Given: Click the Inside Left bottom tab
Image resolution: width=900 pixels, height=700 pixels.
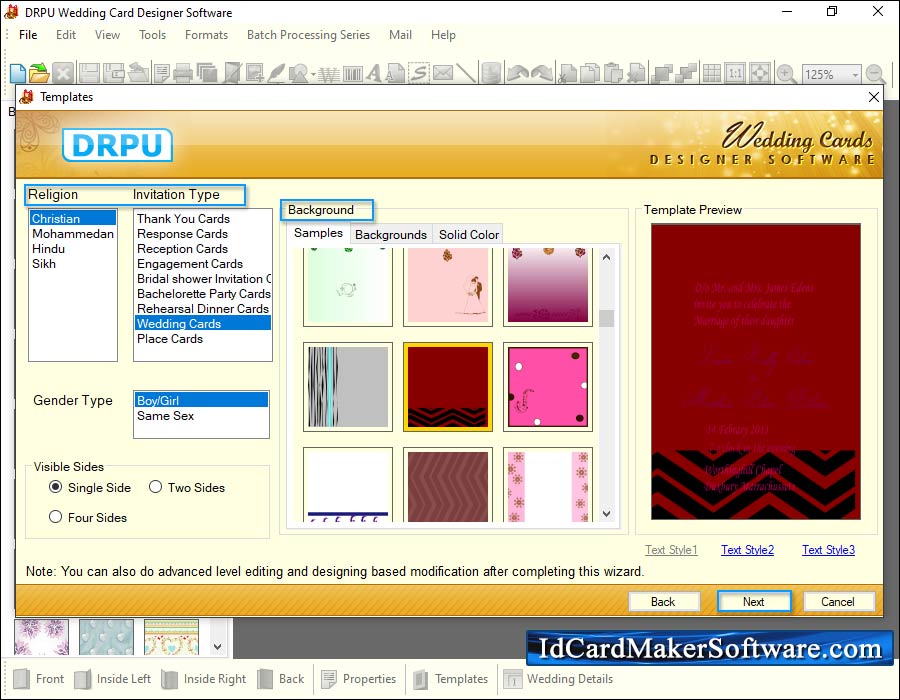Looking at the screenshot, I should click(112, 679).
